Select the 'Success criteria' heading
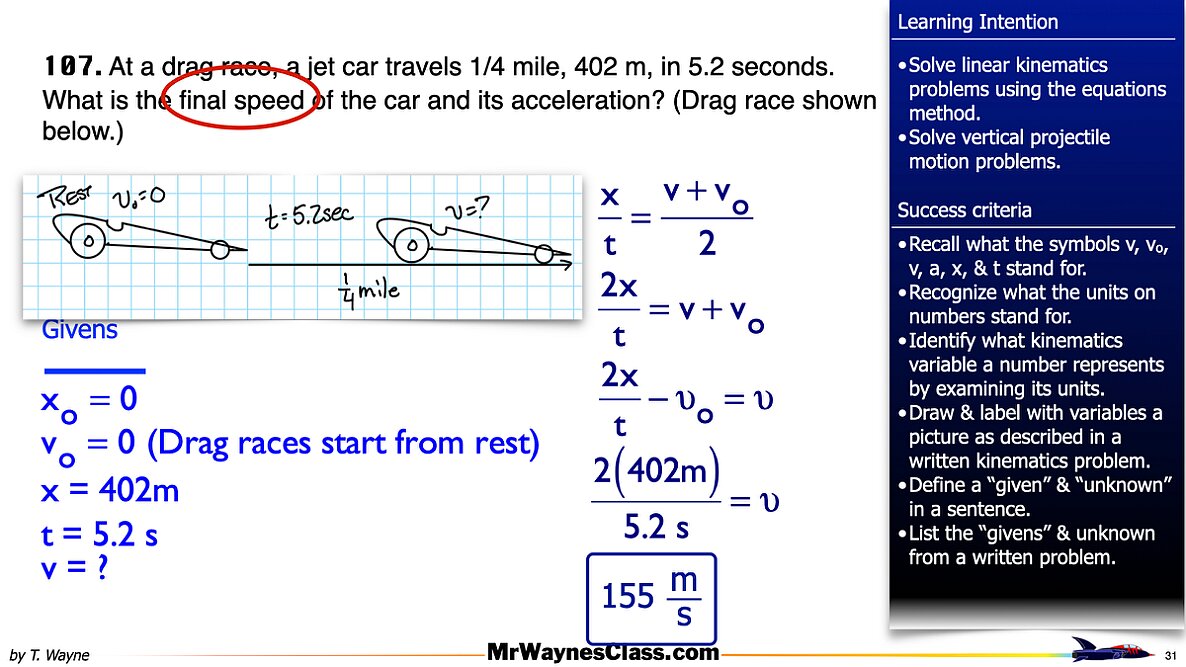Viewport: 1186px width, 667px height. [964, 210]
